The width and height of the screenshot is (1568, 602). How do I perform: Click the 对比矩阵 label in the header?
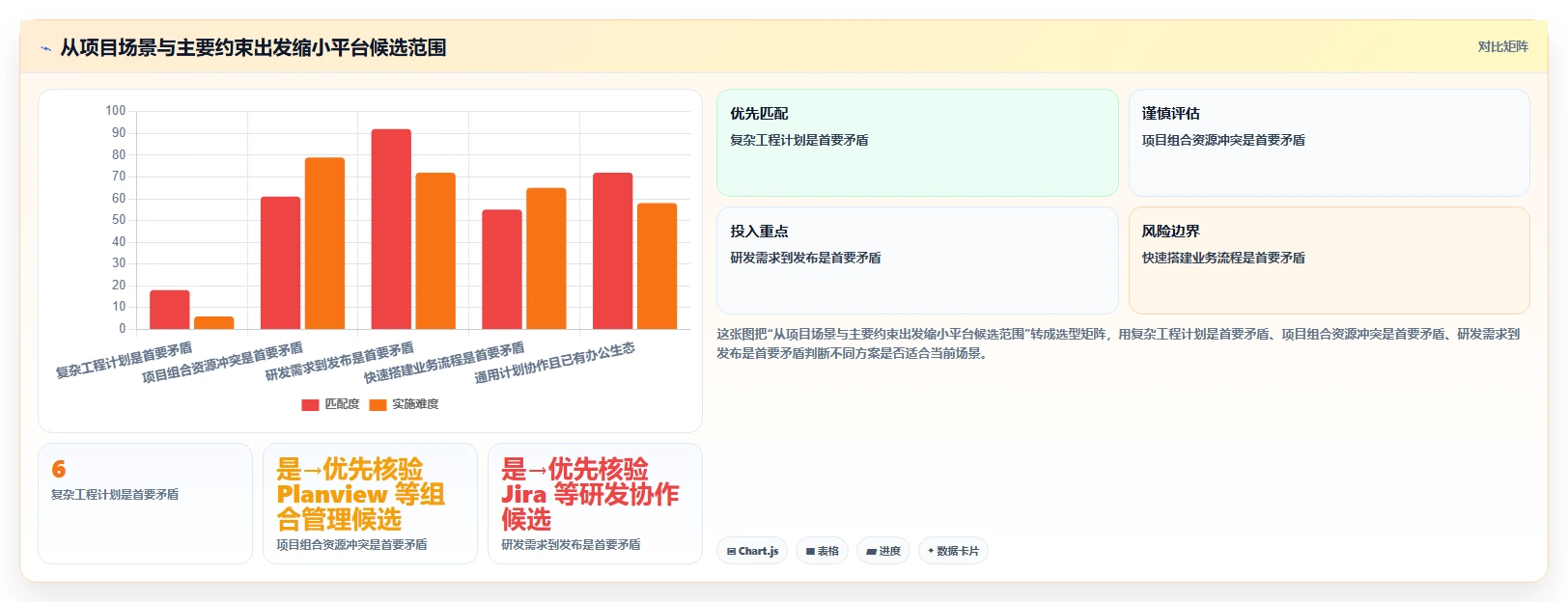pyautogui.click(x=1502, y=46)
